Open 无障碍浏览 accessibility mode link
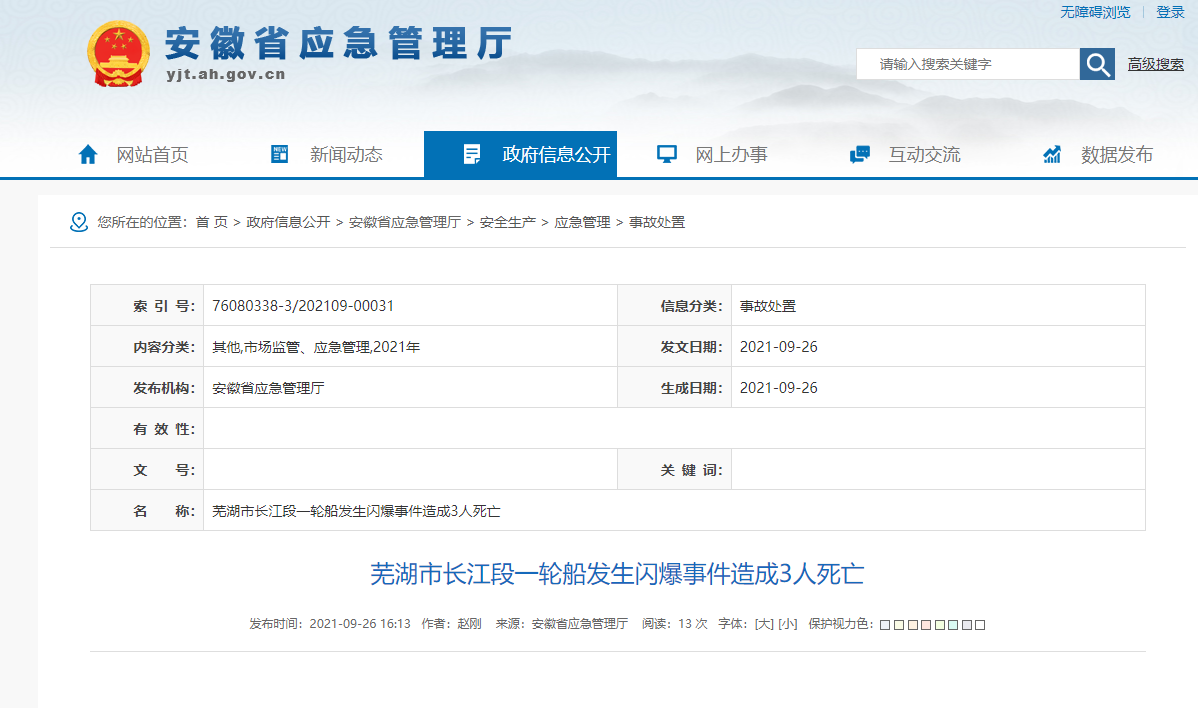The height and width of the screenshot is (708, 1198). [1095, 12]
